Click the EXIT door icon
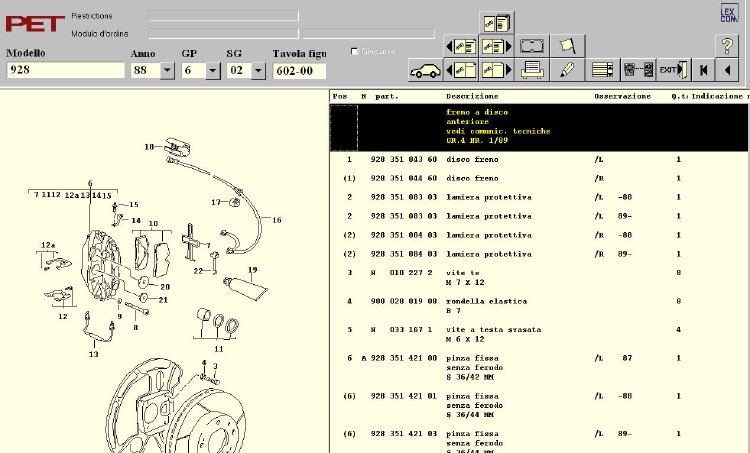The image size is (750, 453). point(673,70)
